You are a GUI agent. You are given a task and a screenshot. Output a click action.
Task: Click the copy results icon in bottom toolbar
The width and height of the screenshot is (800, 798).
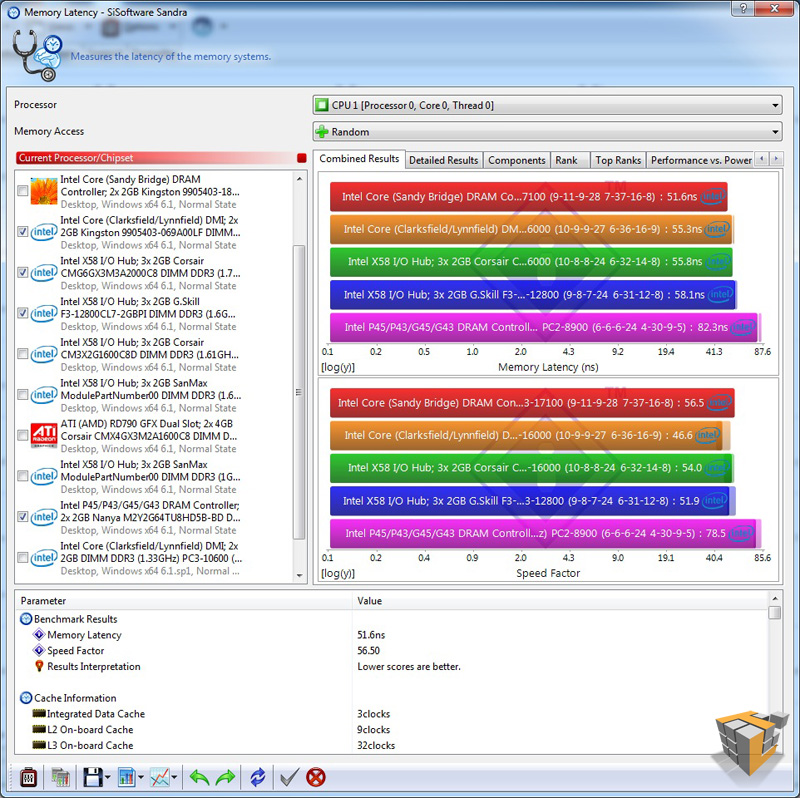pos(60,778)
